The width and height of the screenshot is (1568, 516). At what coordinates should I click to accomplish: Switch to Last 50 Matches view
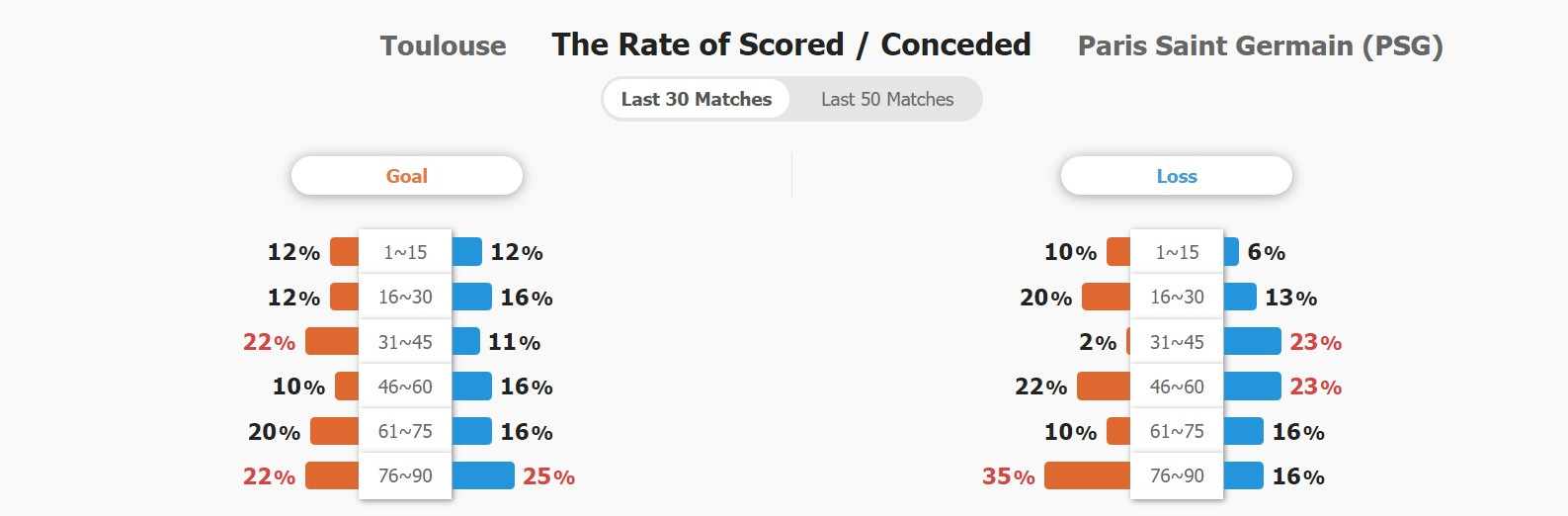click(x=886, y=99)
